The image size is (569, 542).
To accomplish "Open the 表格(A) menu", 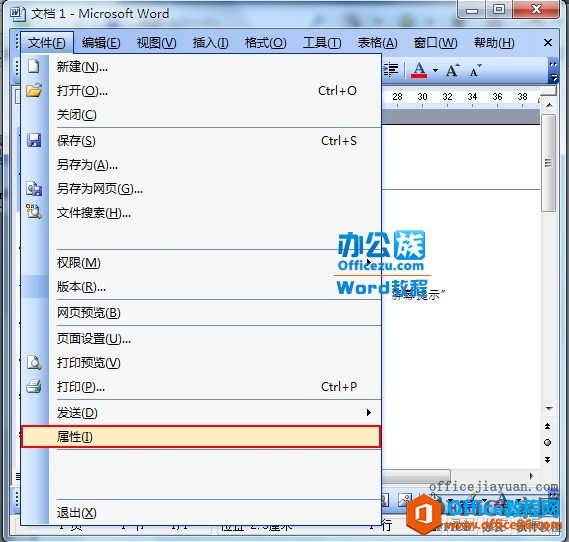I will 377,43.
